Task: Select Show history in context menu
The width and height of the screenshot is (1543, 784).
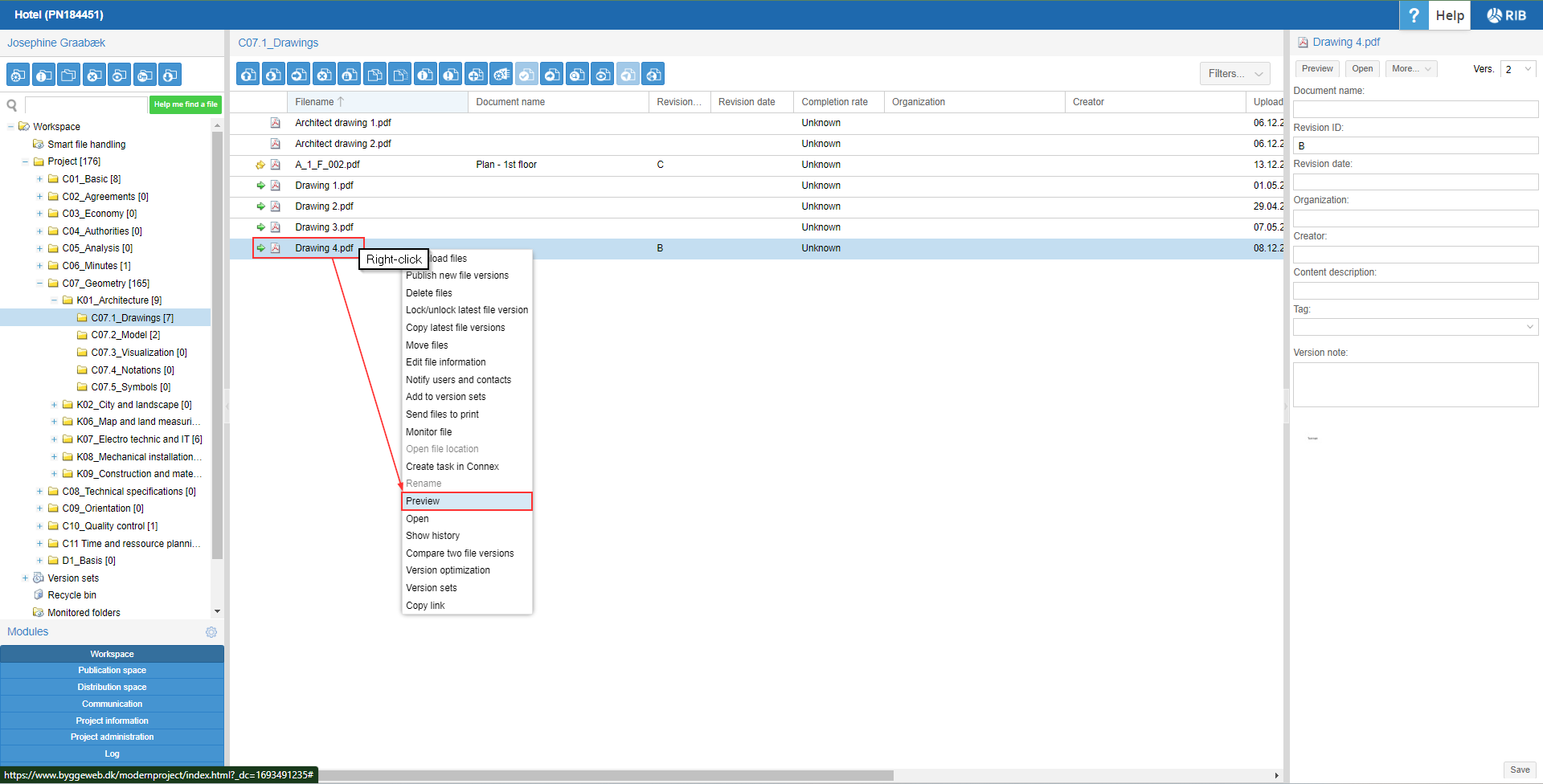Action: (x=433, y=536)
